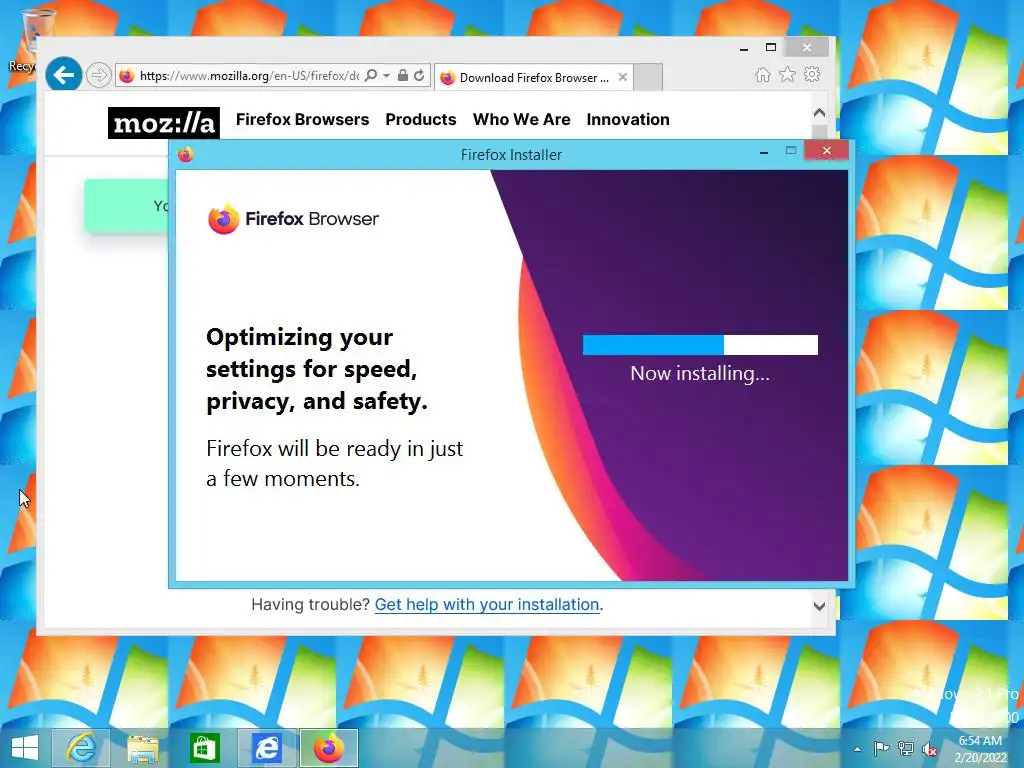Viewport: 1024px width, 768px height.
Task: Click the search magnifier in address bar
Action: click(x=370, y=76)
